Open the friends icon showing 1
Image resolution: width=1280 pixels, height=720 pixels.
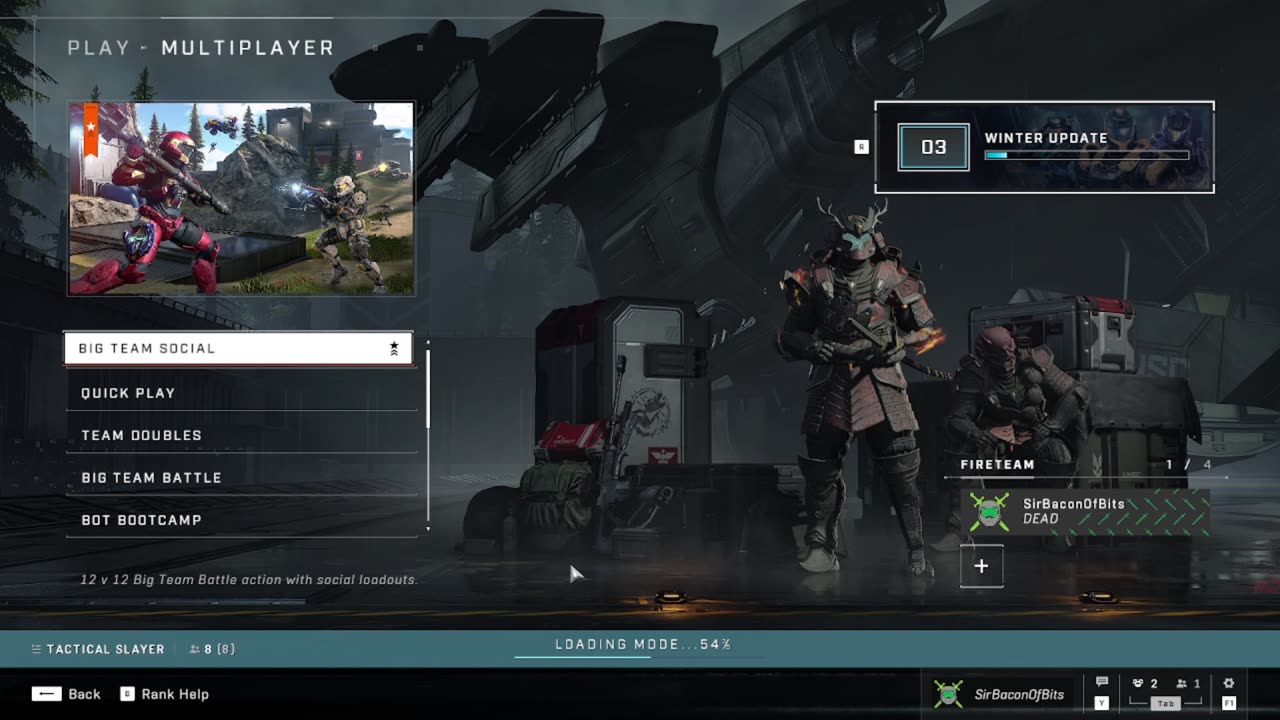coord(1188,684)
